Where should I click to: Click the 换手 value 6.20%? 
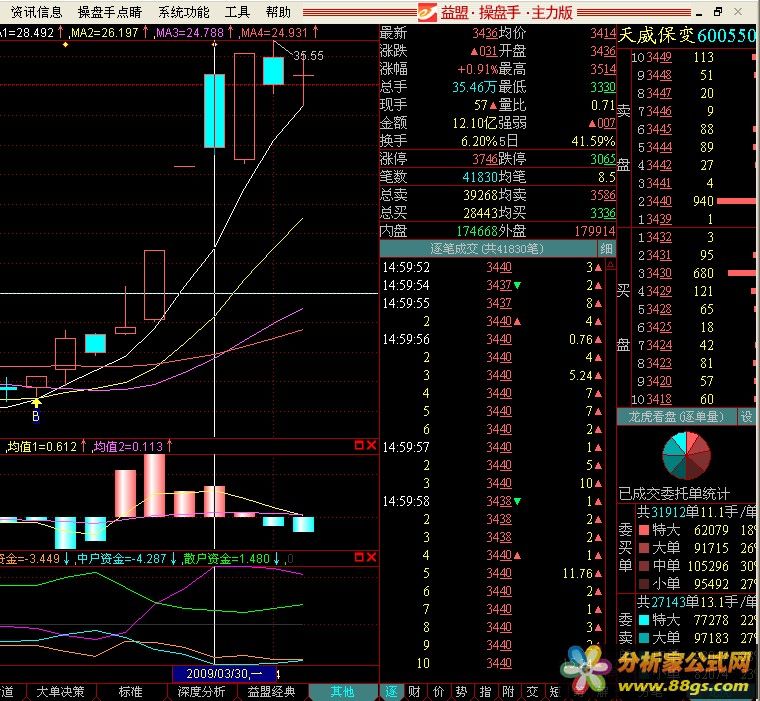(x=479, y=141)
